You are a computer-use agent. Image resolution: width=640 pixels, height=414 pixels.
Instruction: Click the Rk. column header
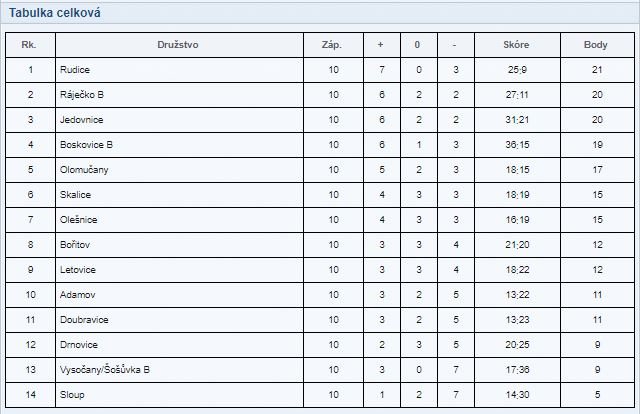(29, 45)
